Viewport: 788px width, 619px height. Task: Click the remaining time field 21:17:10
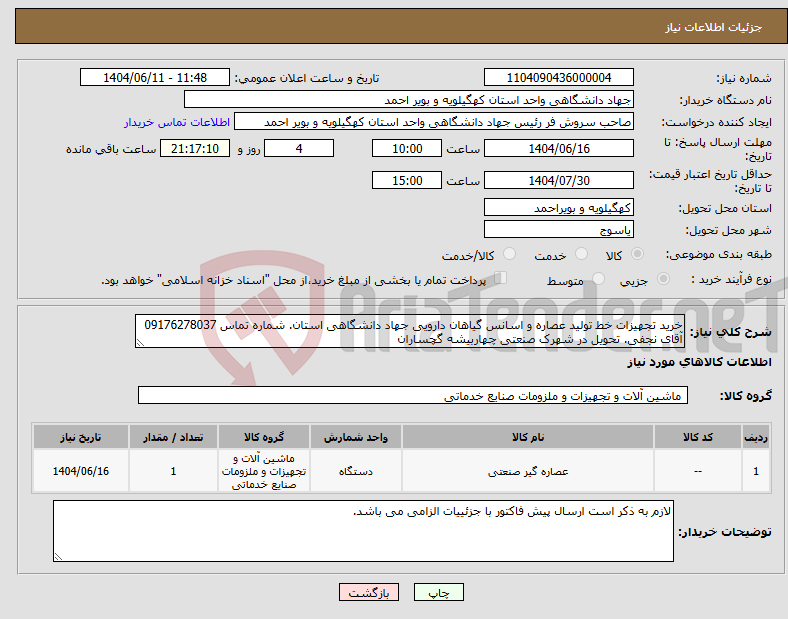tap(195, 148)
